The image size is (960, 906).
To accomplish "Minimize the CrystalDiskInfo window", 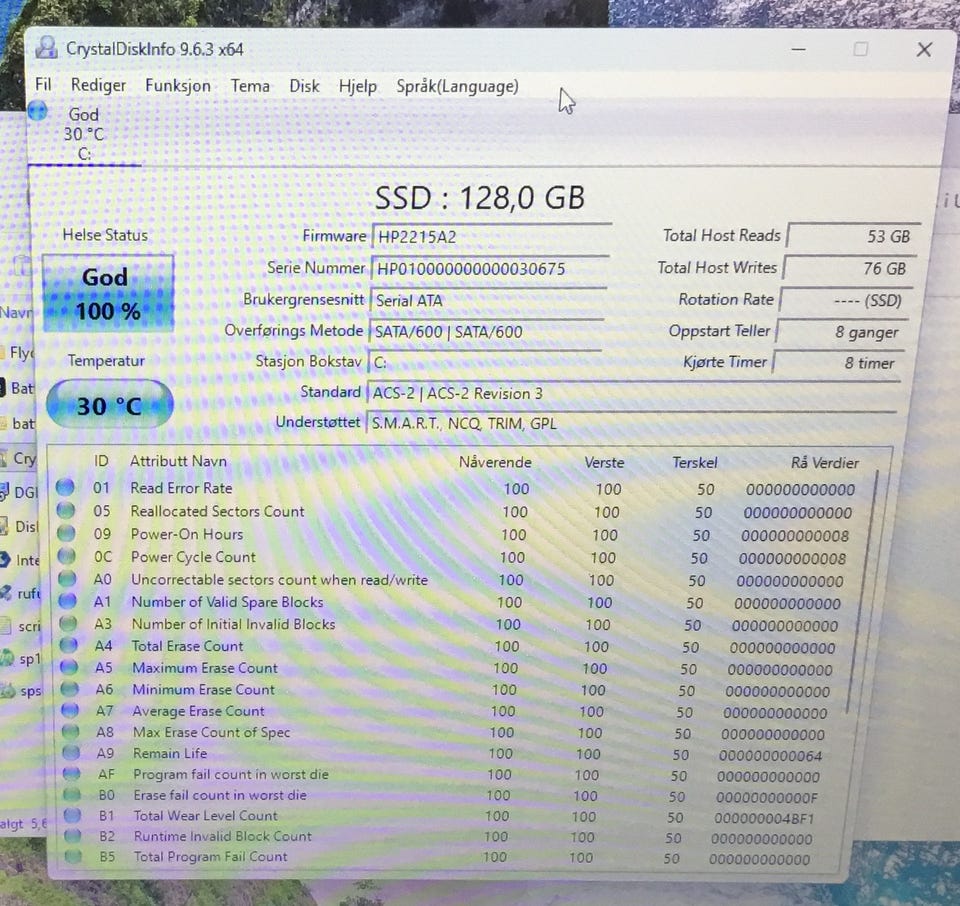I will click(x=798, y=49).
